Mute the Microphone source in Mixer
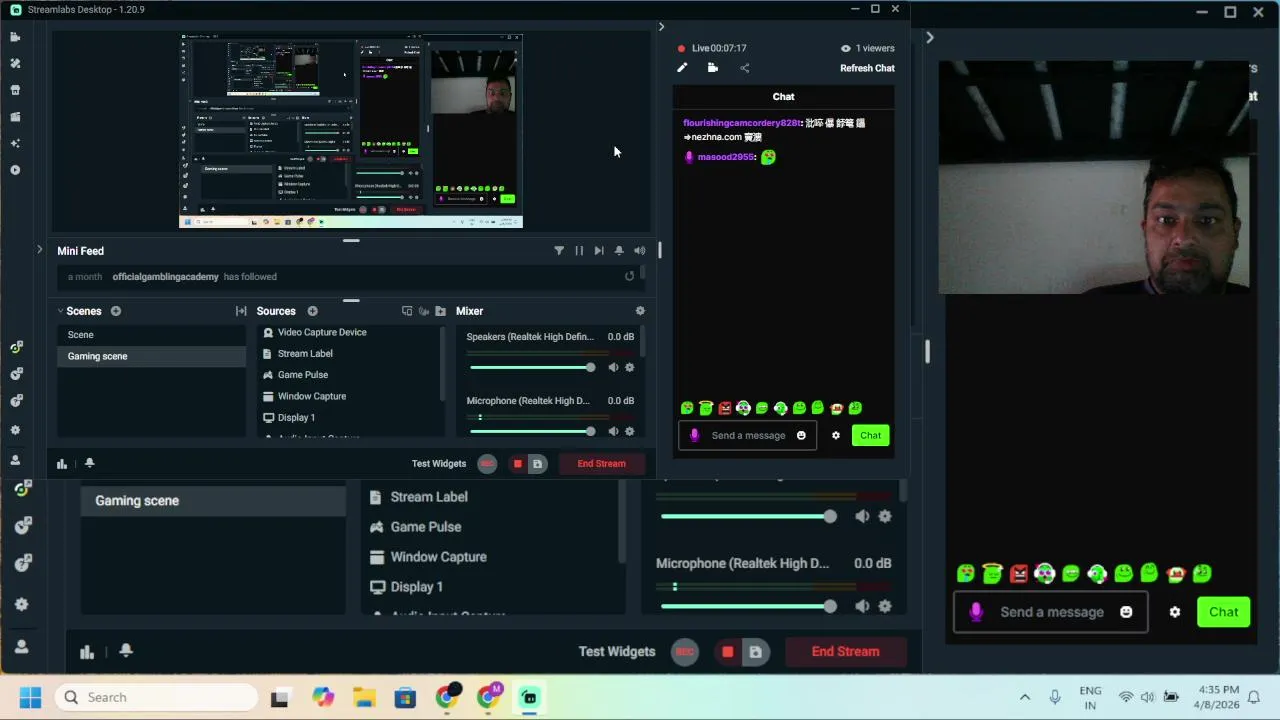Screen dimensions: 1280x720 tap(613, 432)
